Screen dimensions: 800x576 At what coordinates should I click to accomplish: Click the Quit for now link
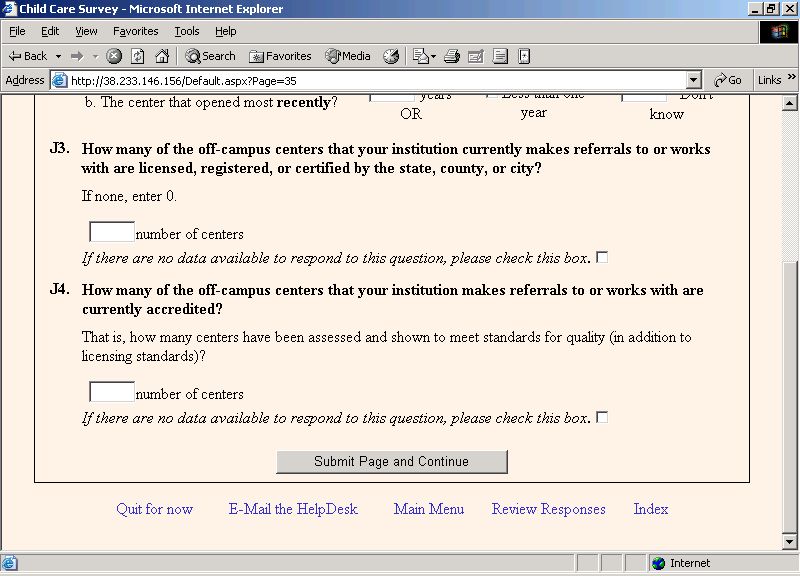(155, 509)
